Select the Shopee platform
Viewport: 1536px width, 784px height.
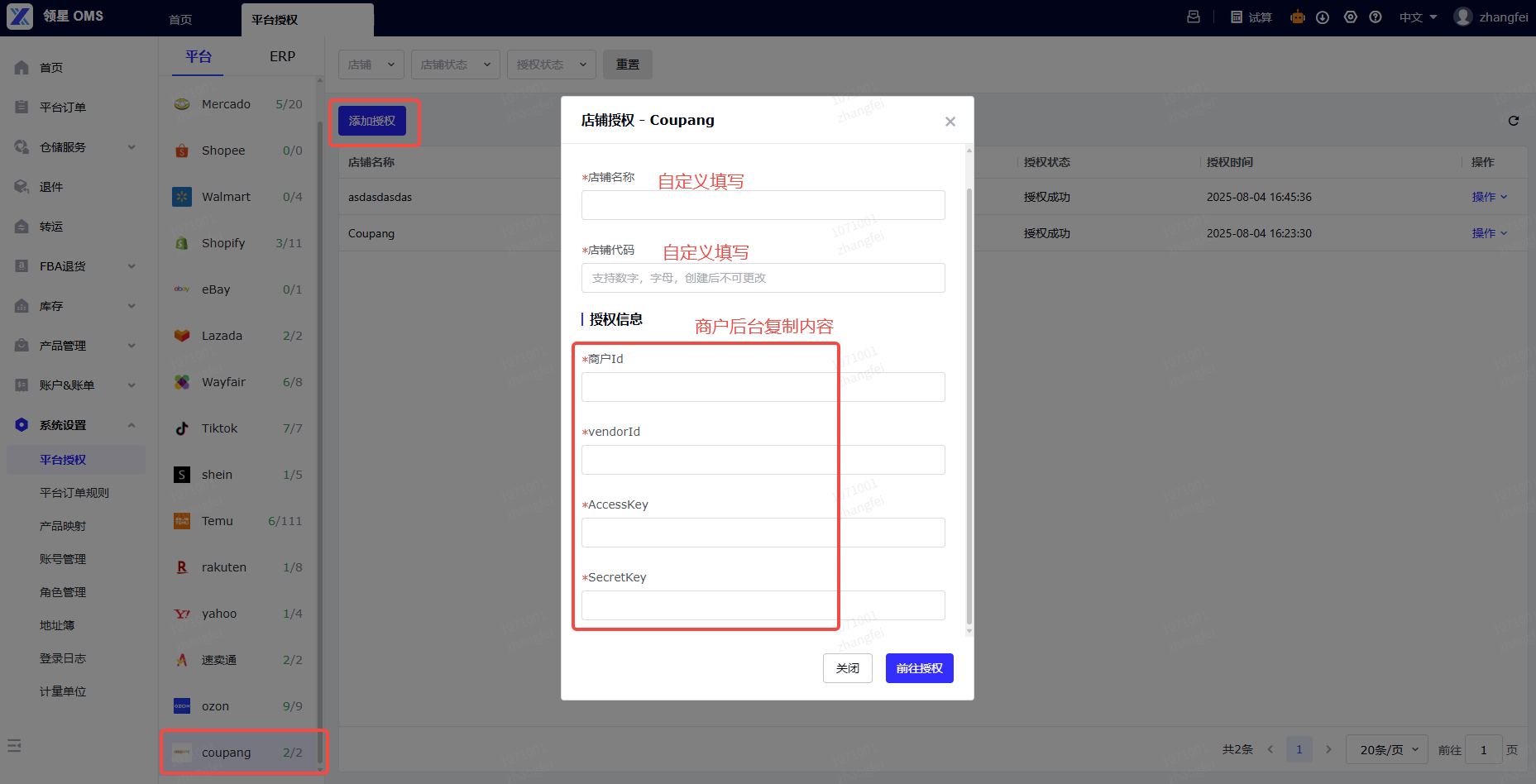[237, 151]
